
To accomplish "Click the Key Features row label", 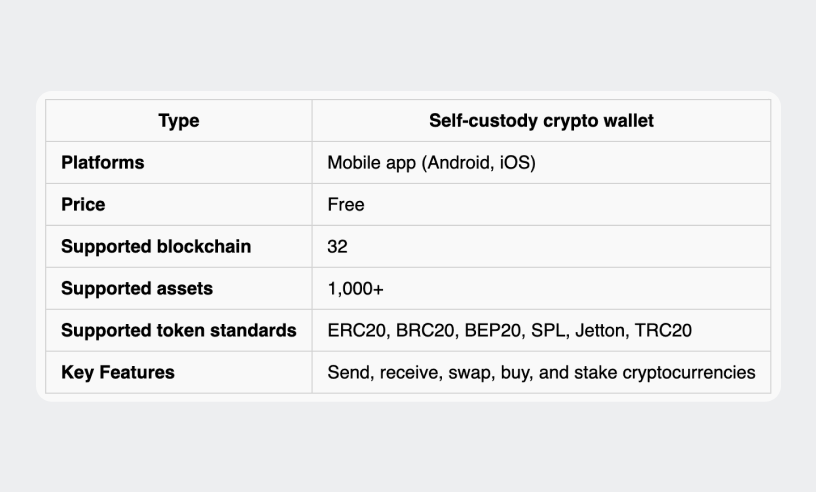I will pos(118,373).
